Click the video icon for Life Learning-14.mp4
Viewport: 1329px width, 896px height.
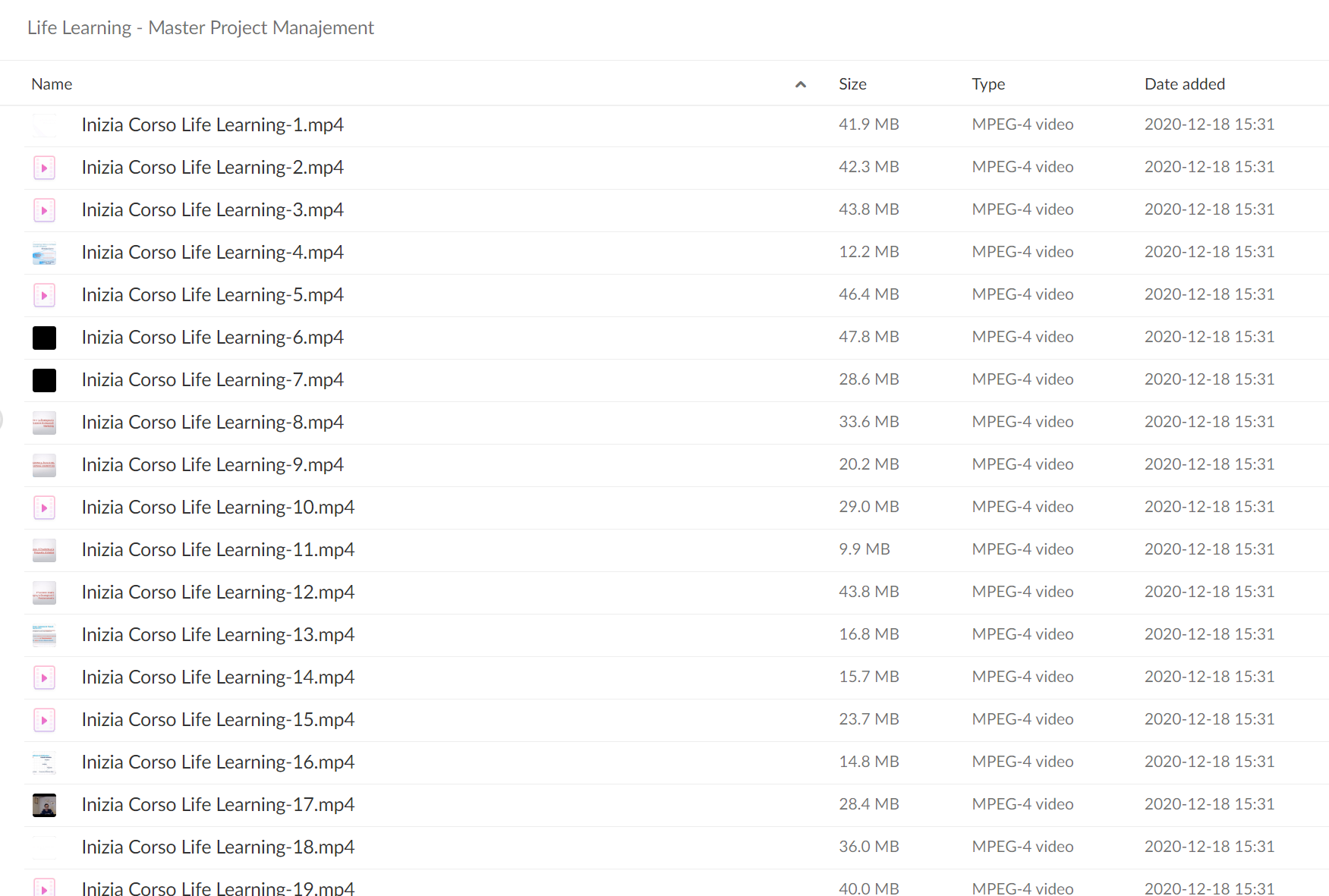(x=44, y=678)
